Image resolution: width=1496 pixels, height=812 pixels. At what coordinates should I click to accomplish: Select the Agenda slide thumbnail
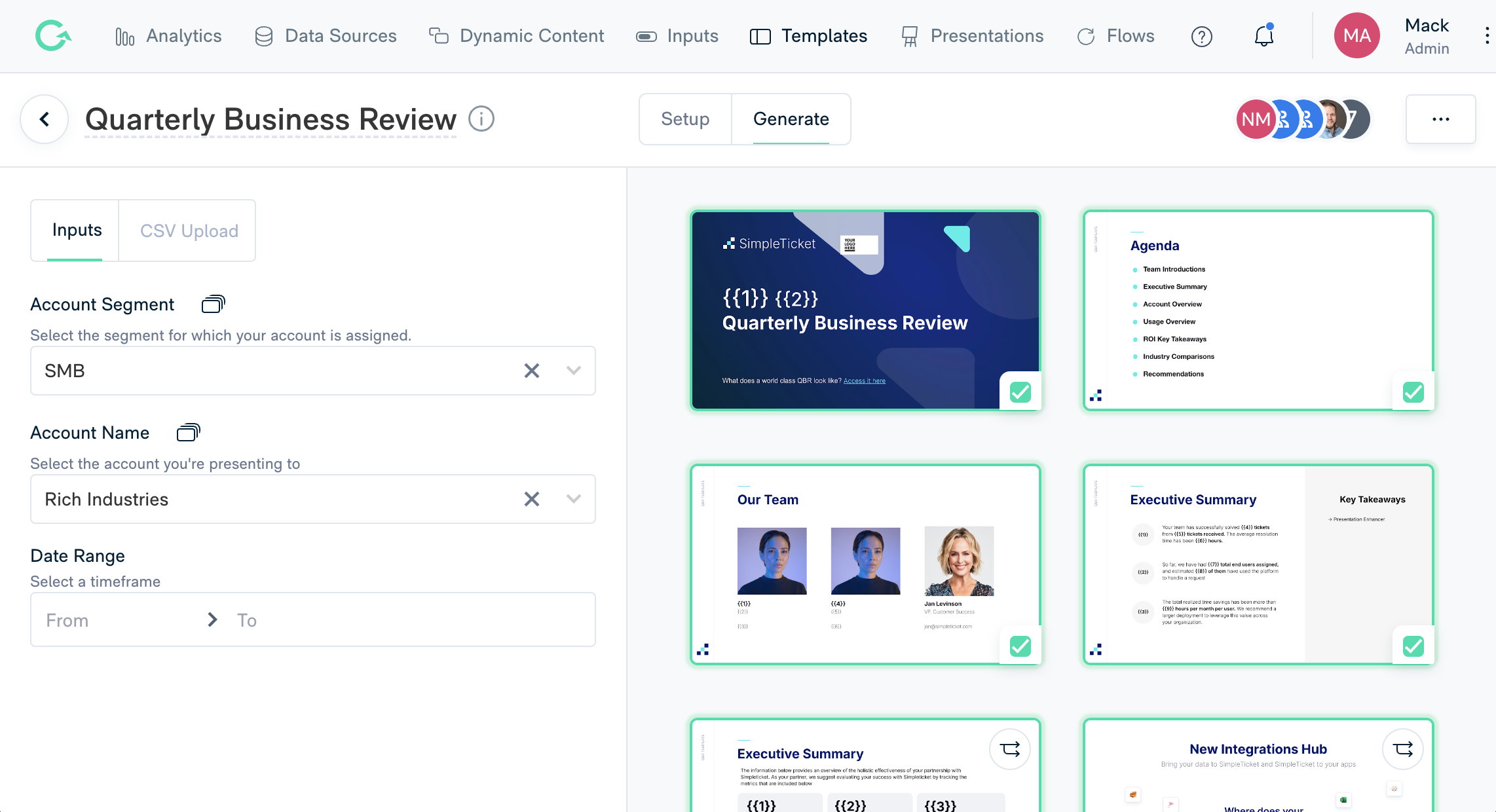click(1258, 310)
